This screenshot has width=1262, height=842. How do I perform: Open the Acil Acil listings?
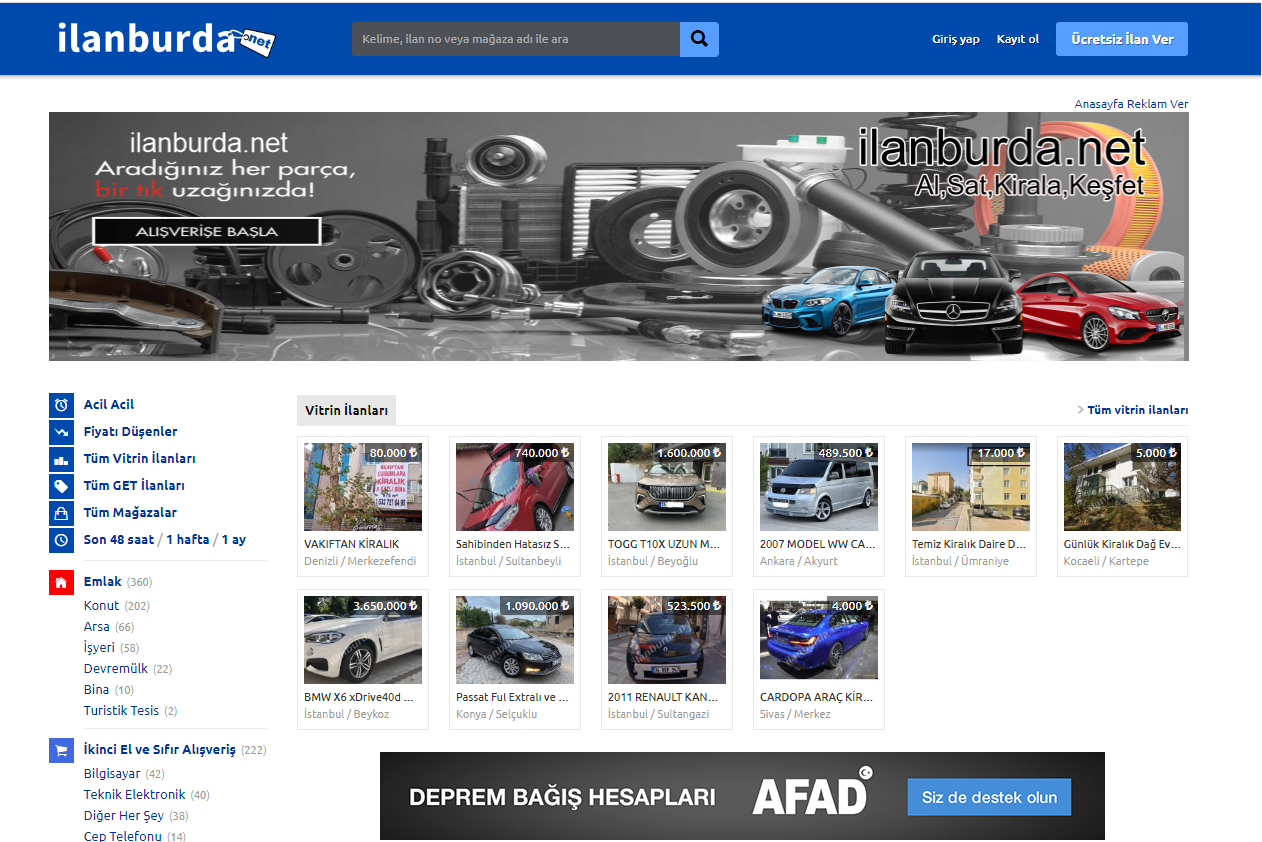[x=109, y=405]
